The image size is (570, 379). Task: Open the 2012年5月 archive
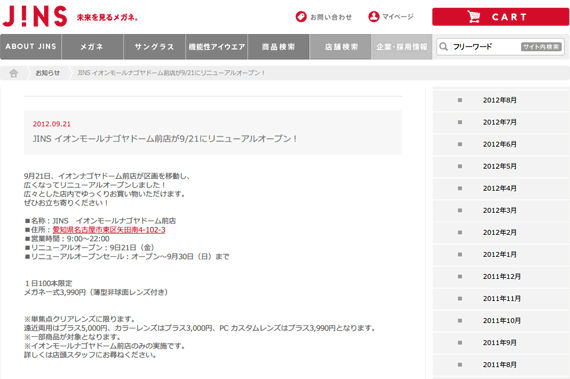(x=501, y=166)
